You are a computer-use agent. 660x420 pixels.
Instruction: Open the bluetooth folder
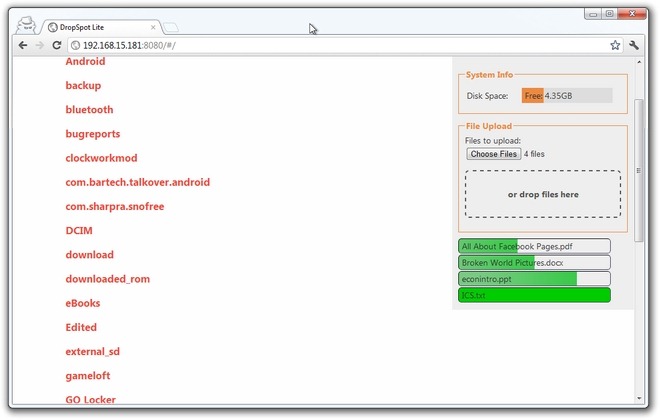[89, 110]
